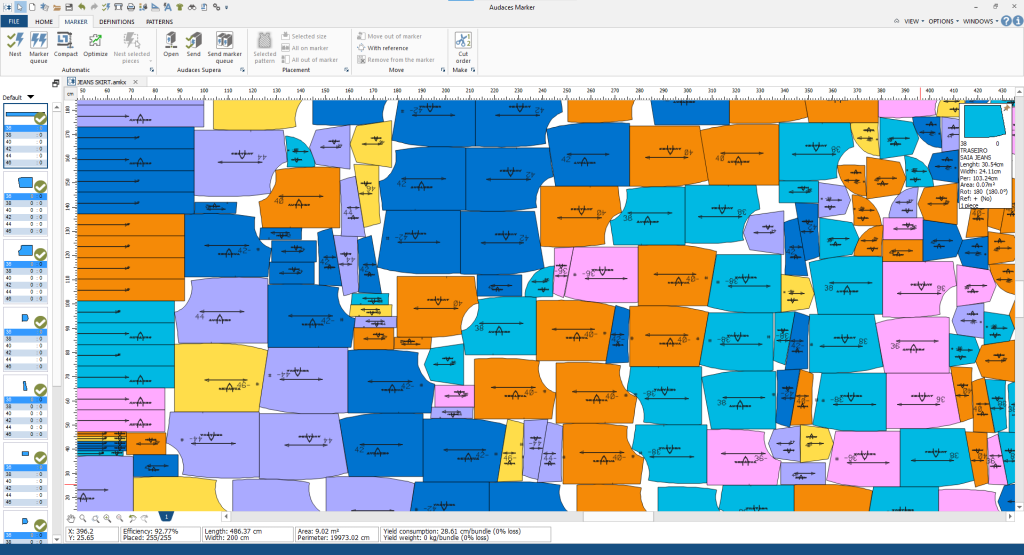Expand the Make group dialog launcher
Viewport: 1024px width, 555px height.
click(x=473, y=70)
